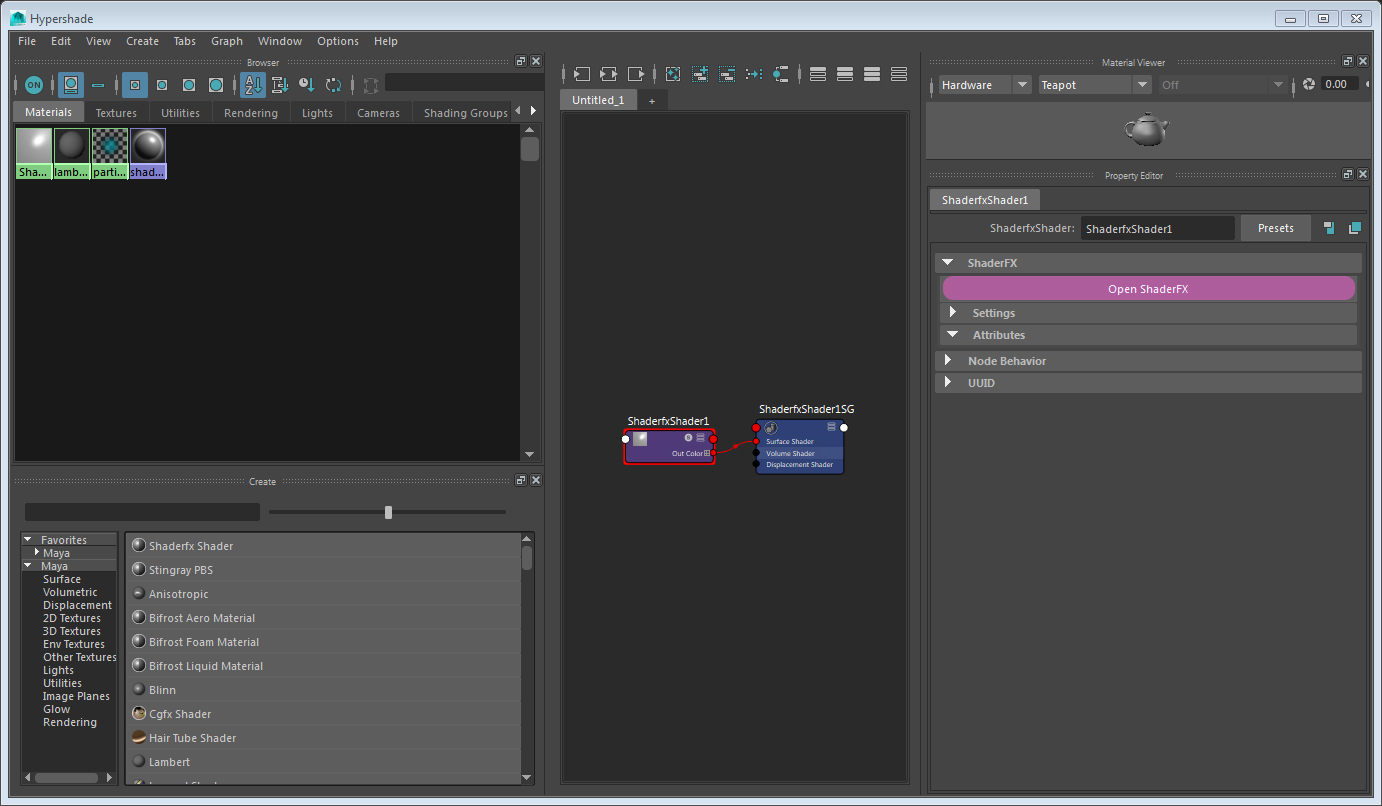Show input connections in graph
The width and height of the screenshot is (1382, 806).
click(x=581, y=74)
